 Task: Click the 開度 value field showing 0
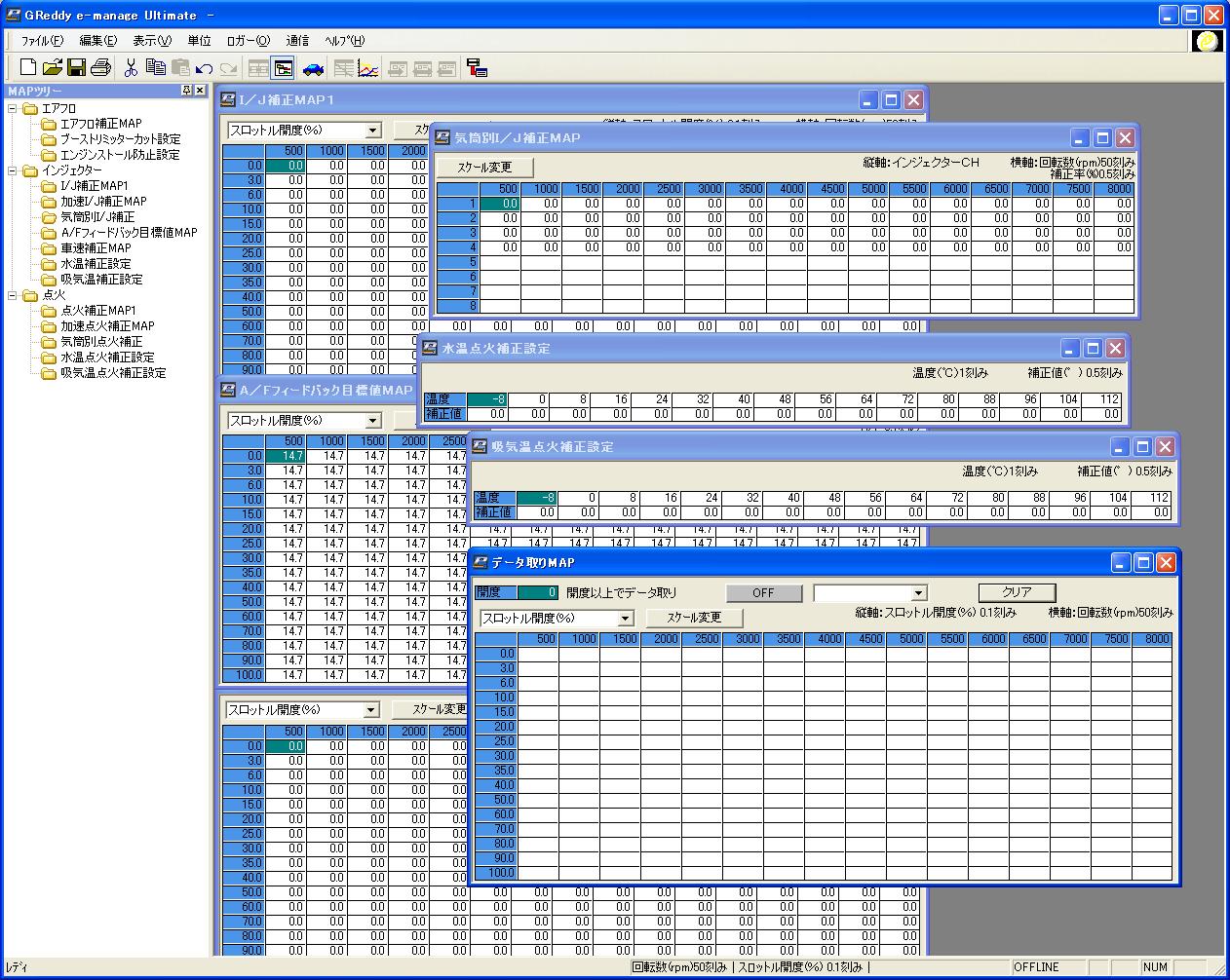point(538,592)
